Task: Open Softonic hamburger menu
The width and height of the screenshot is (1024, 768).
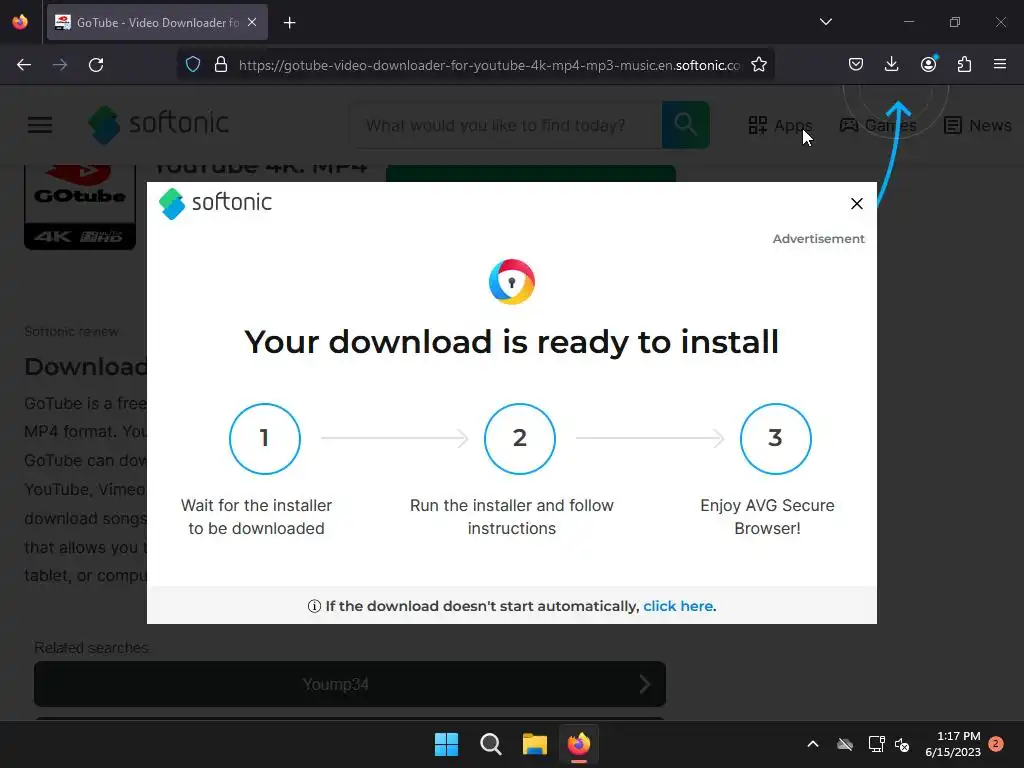Action: (x=40, y=125)
